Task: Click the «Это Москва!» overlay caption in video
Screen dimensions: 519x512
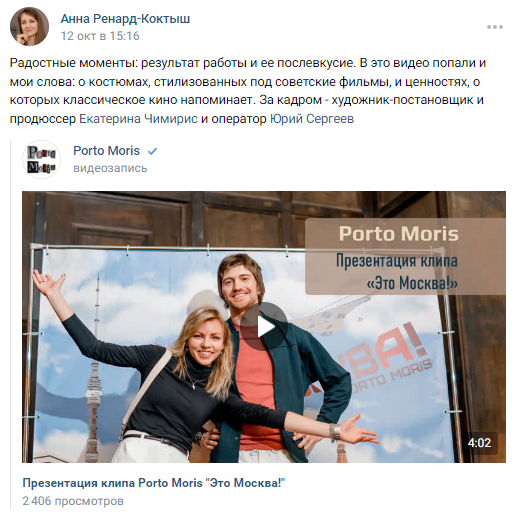Action: 412,283
